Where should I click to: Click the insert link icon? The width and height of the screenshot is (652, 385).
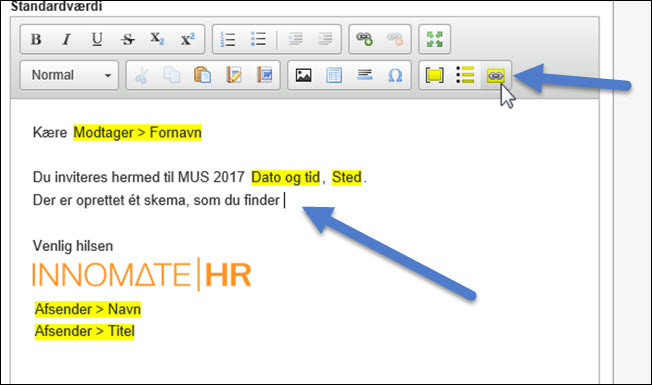point(364,39)
